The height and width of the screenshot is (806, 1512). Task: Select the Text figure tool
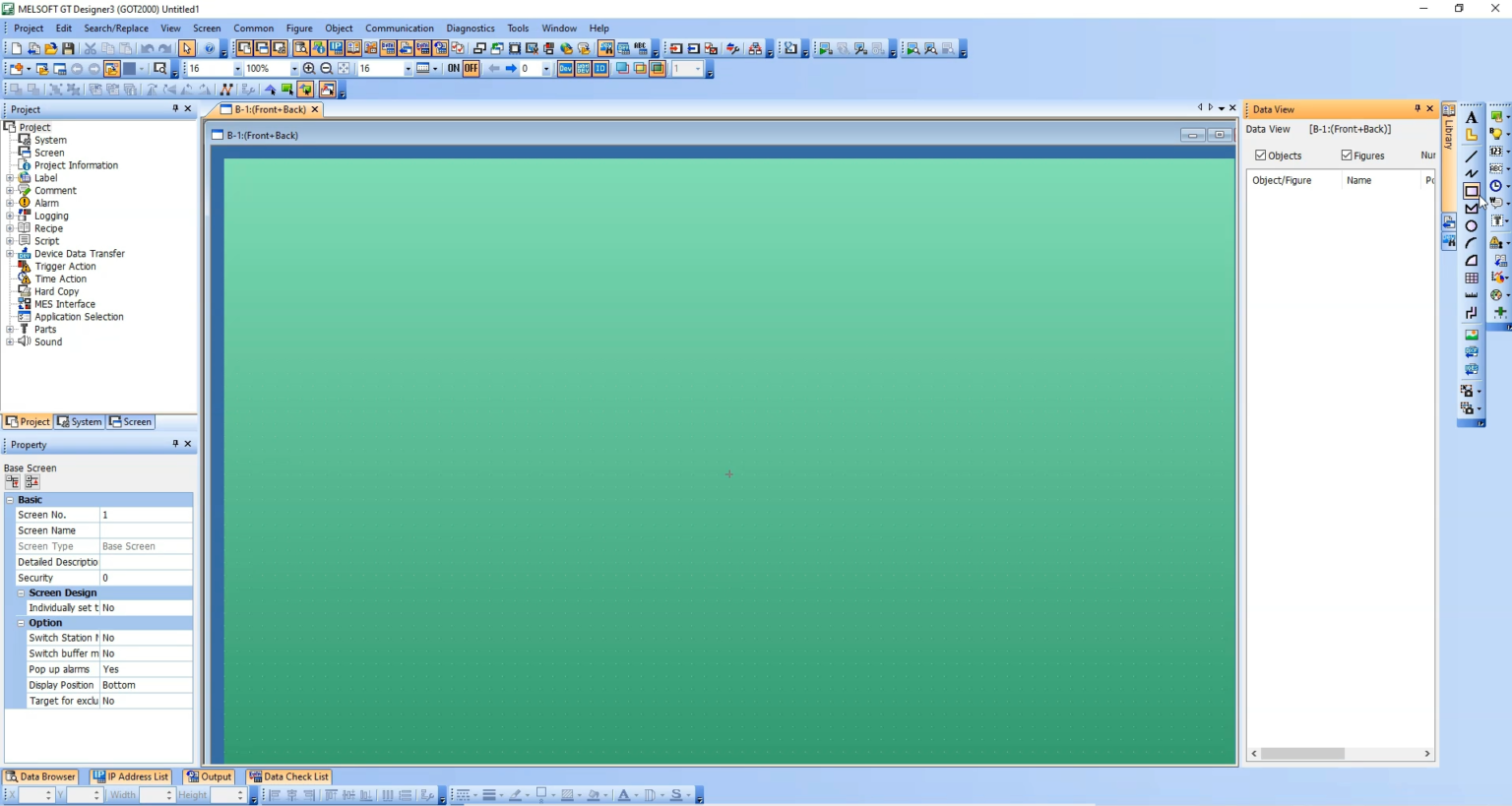tap(1471, 117)
